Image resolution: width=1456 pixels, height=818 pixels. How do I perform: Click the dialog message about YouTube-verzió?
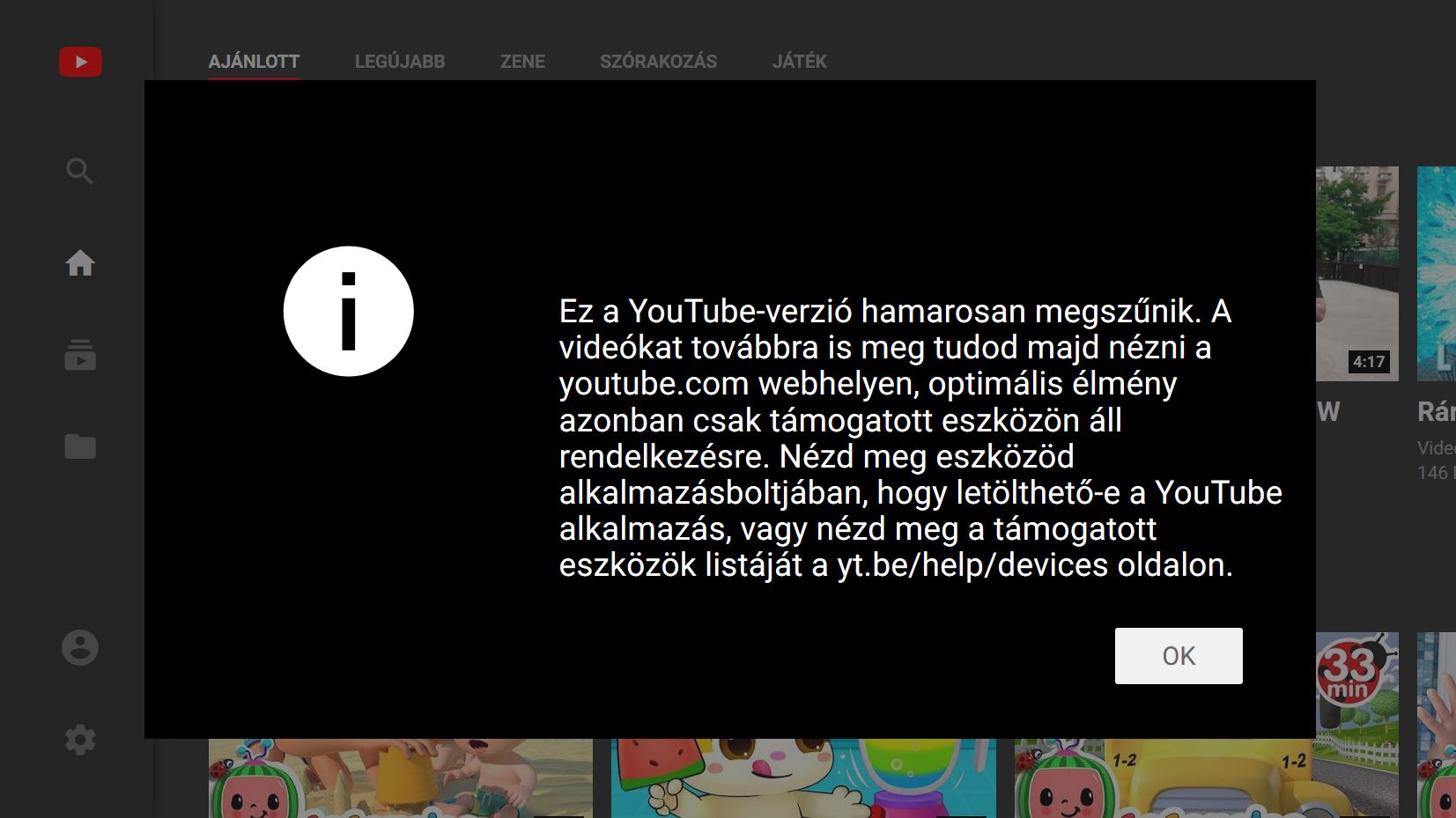click(920, 438)
